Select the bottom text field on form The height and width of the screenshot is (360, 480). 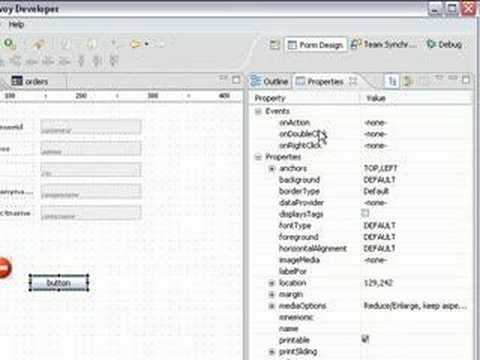pos(91,212)
